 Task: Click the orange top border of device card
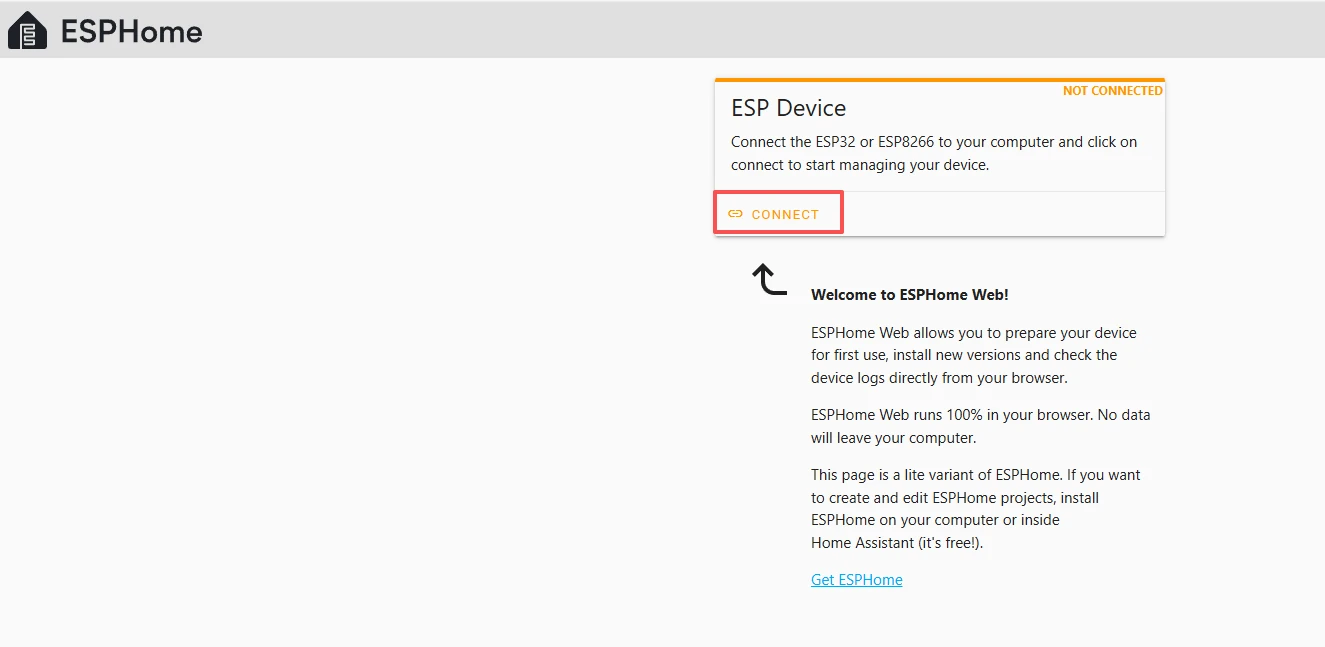point(939,80)
